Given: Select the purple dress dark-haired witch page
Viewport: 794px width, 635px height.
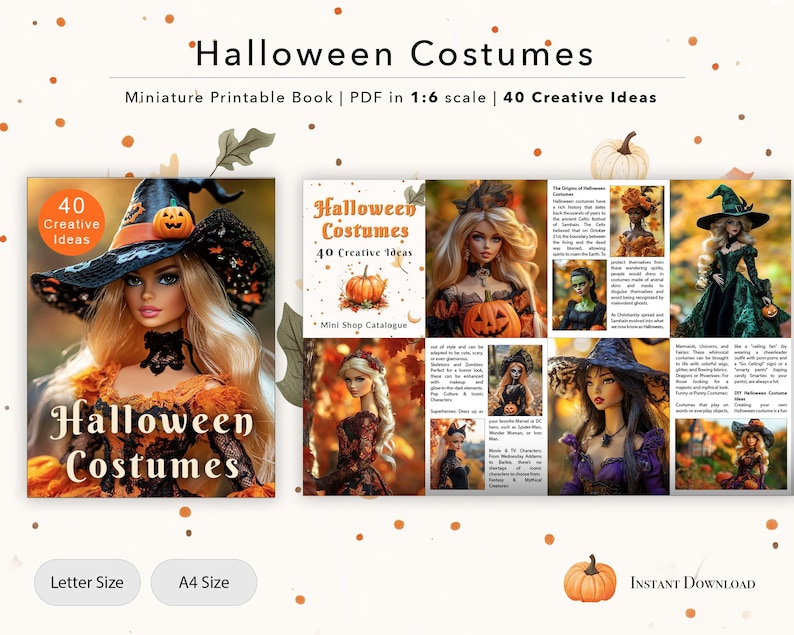Looking at the screenshot, I should [608, 417].
